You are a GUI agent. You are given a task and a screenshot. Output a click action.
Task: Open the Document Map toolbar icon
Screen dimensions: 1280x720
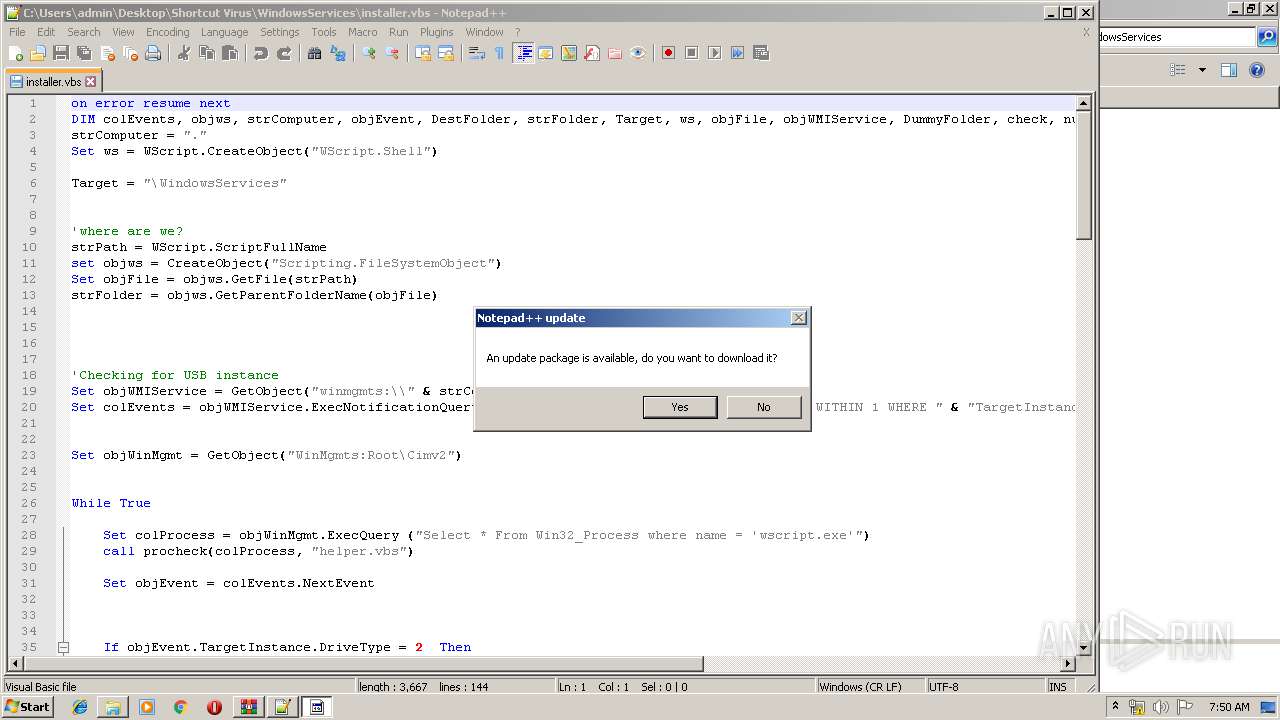pyautogui.click(x=569, y=53)
